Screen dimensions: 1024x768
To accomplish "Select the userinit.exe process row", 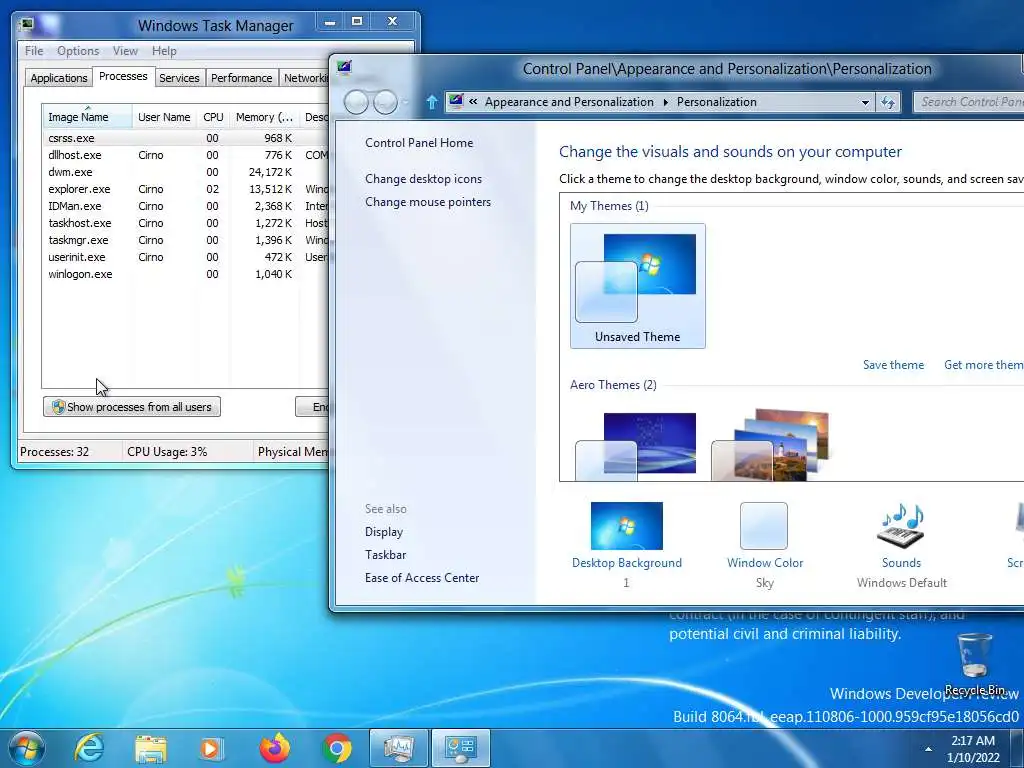I will (185, 257).
